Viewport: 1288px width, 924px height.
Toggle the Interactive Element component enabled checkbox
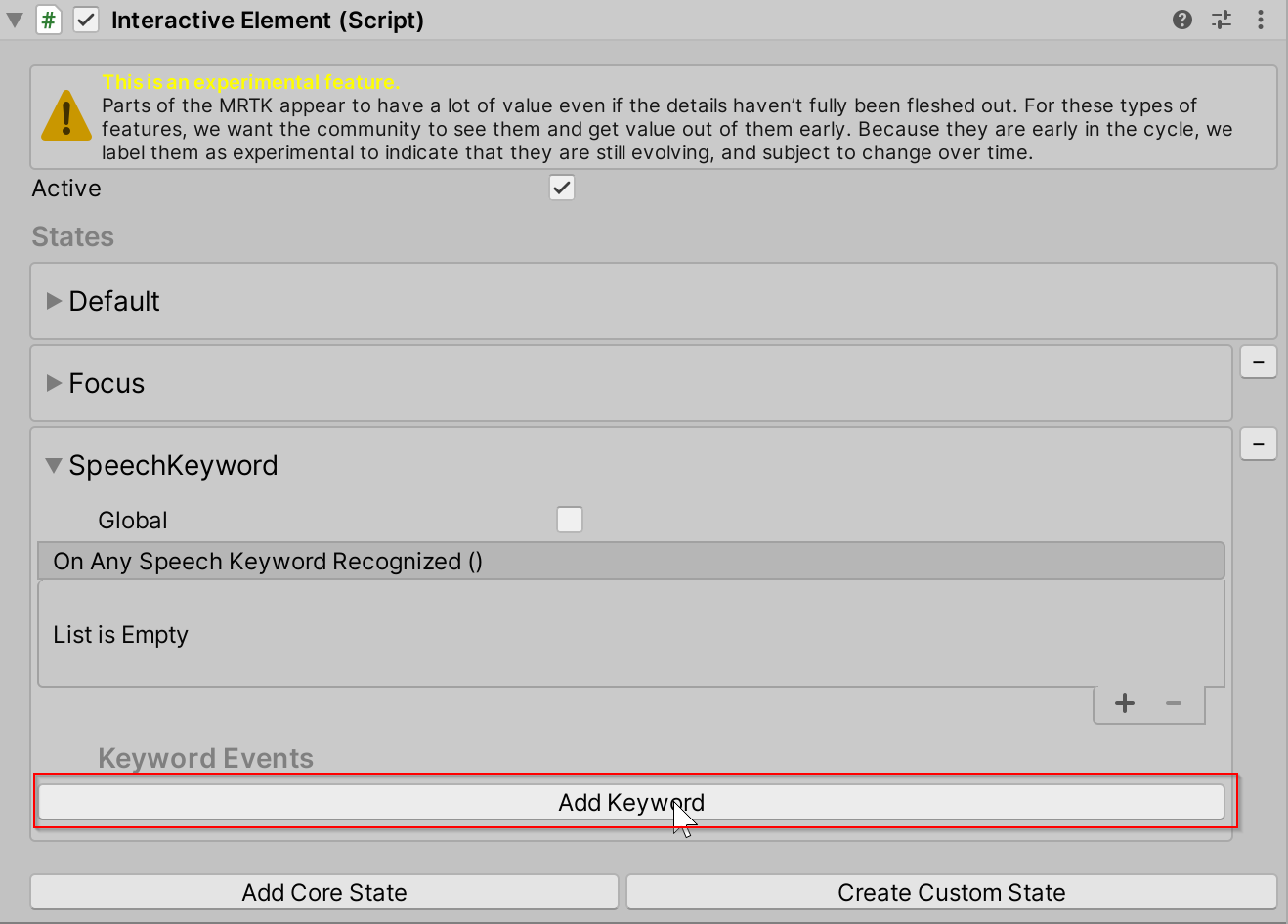(x=86, y=20)
